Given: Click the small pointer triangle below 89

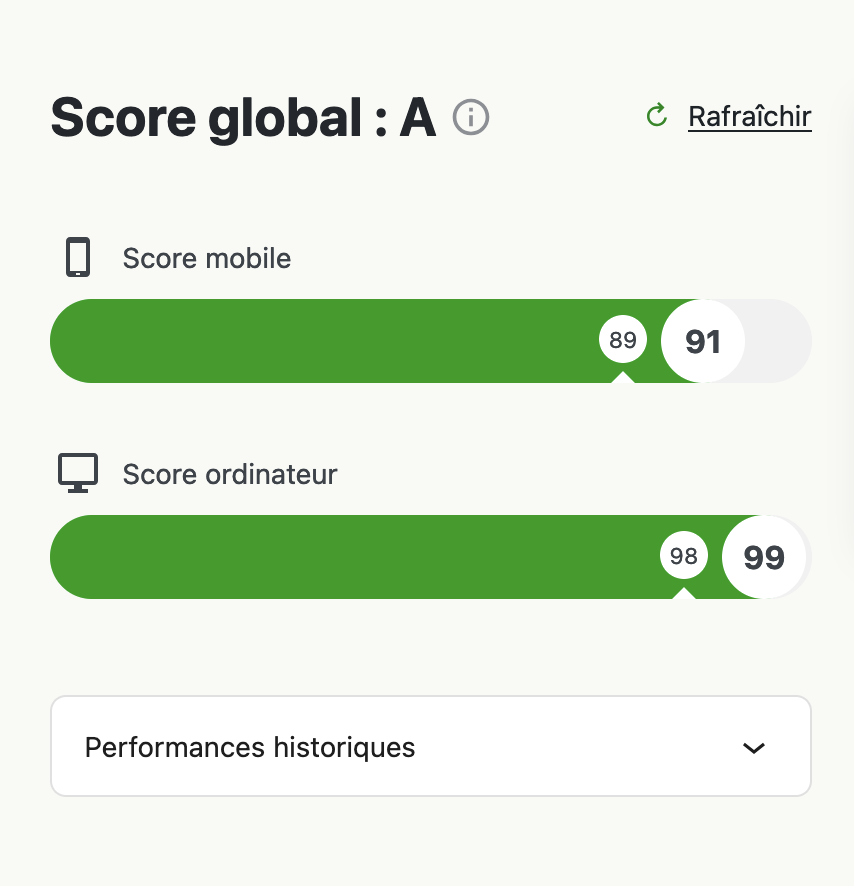Looking at the screenshot, I should point(623,377).
